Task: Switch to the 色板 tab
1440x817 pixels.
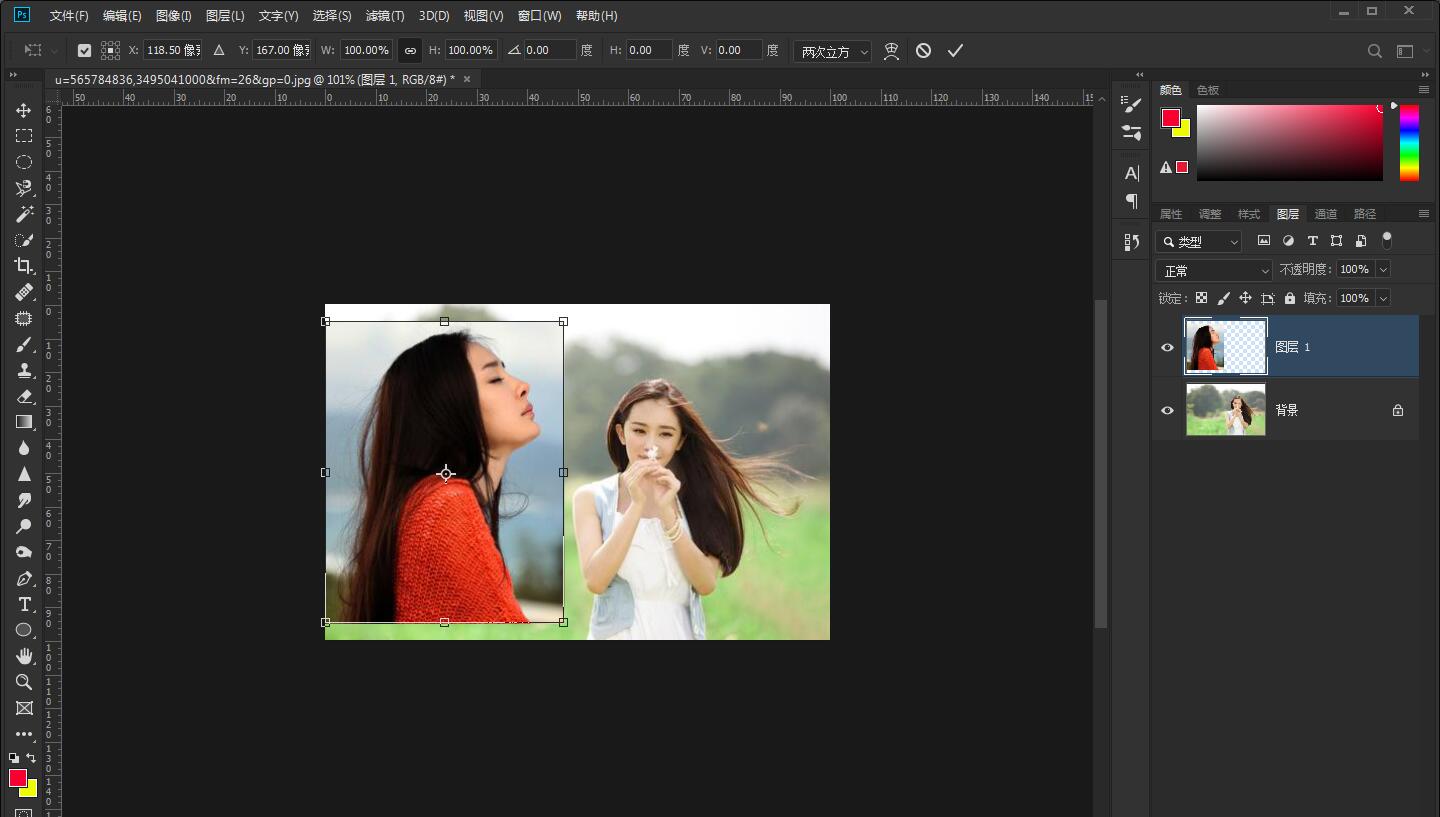Action: [x=1208, y=90]
